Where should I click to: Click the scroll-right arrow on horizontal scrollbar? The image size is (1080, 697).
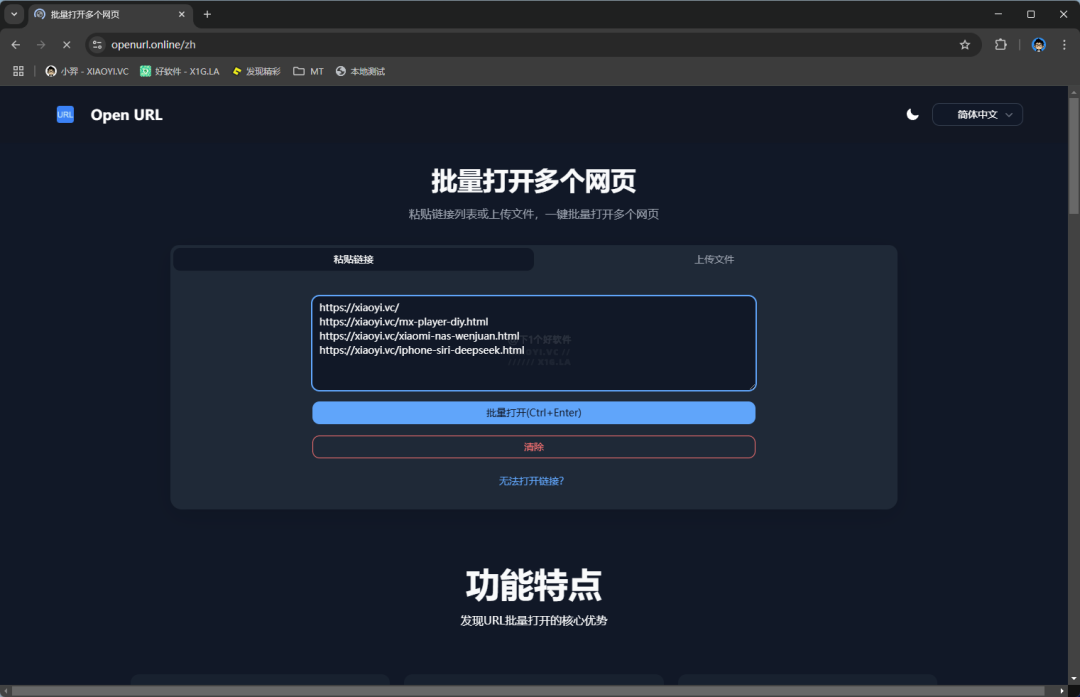(x=1061, y=691)
